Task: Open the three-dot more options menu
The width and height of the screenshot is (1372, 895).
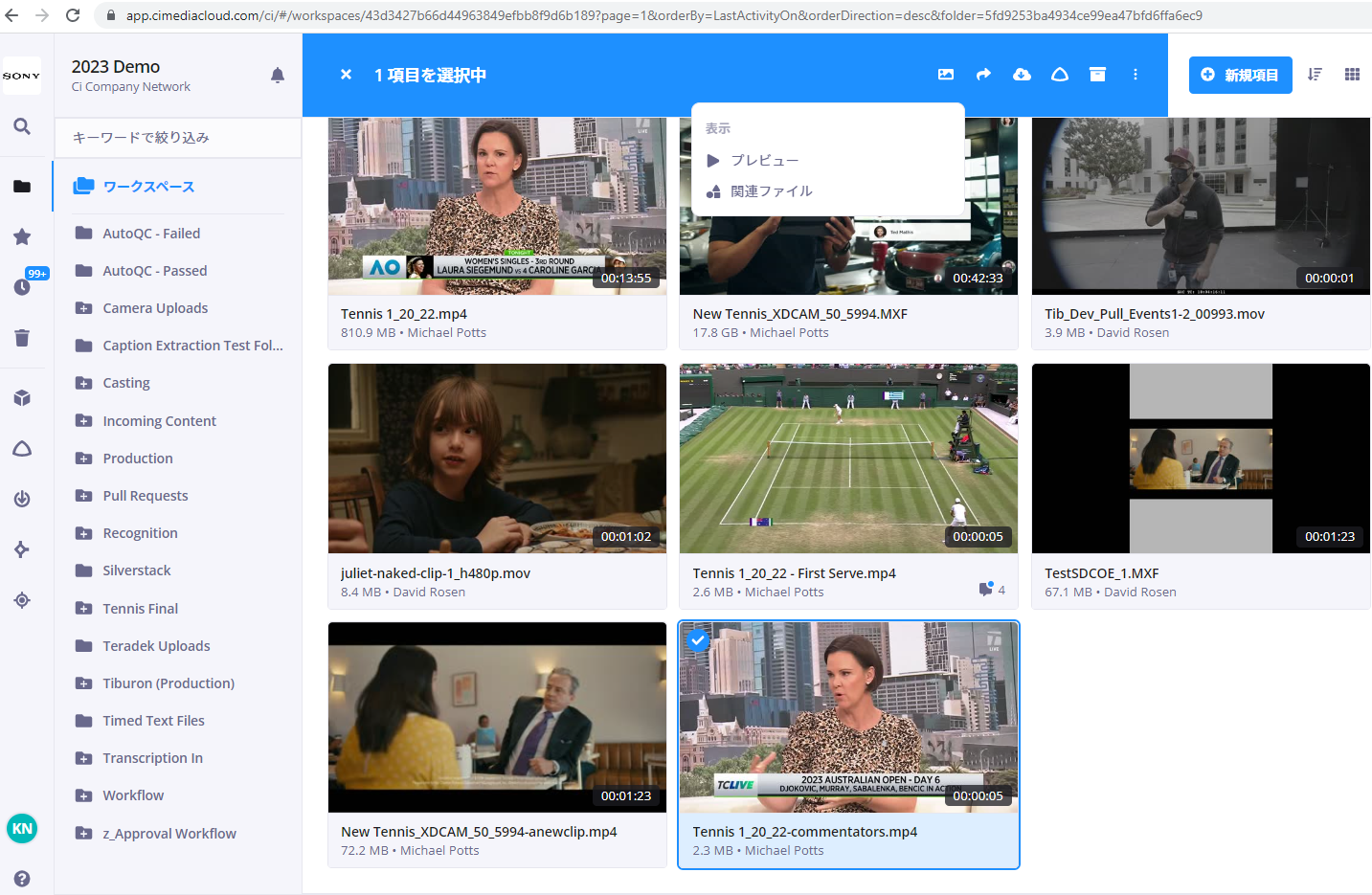Action: [x=1136, y=75]
